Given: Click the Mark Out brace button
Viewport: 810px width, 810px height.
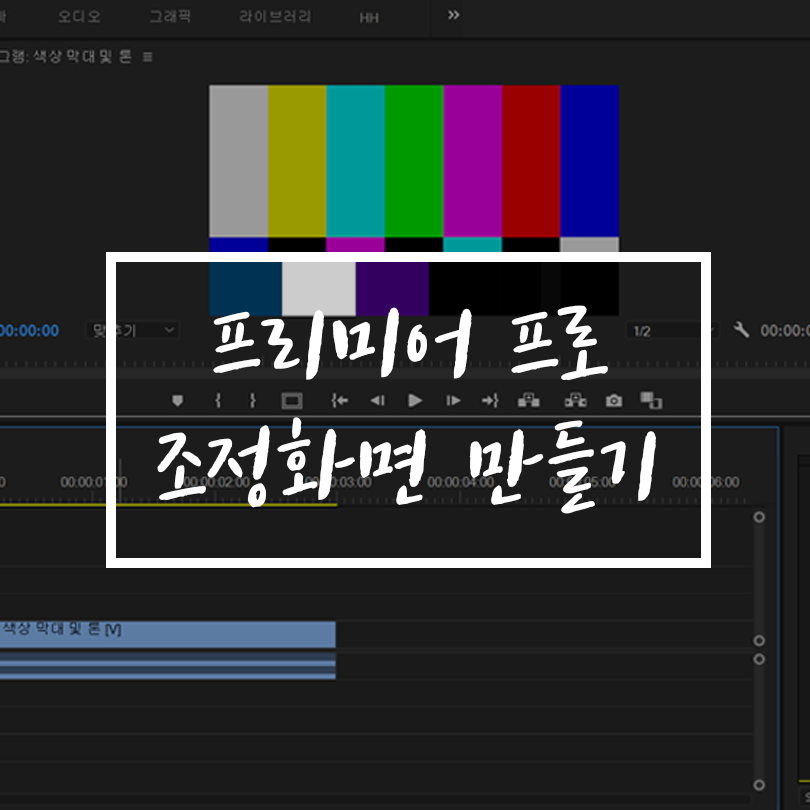Looking at the screenshot, I should (253, 400).
